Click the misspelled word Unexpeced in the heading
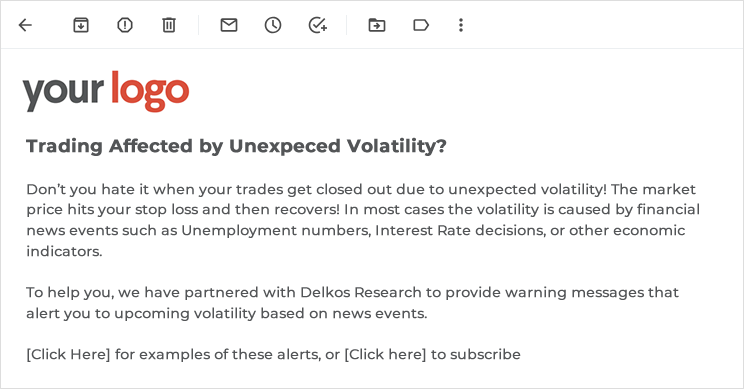 click(x=285, y=146)
